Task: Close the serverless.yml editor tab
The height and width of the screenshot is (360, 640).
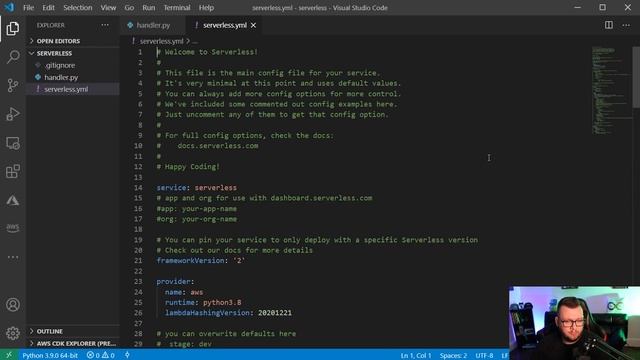Action: pyautogui.click(x=253, y=25)
